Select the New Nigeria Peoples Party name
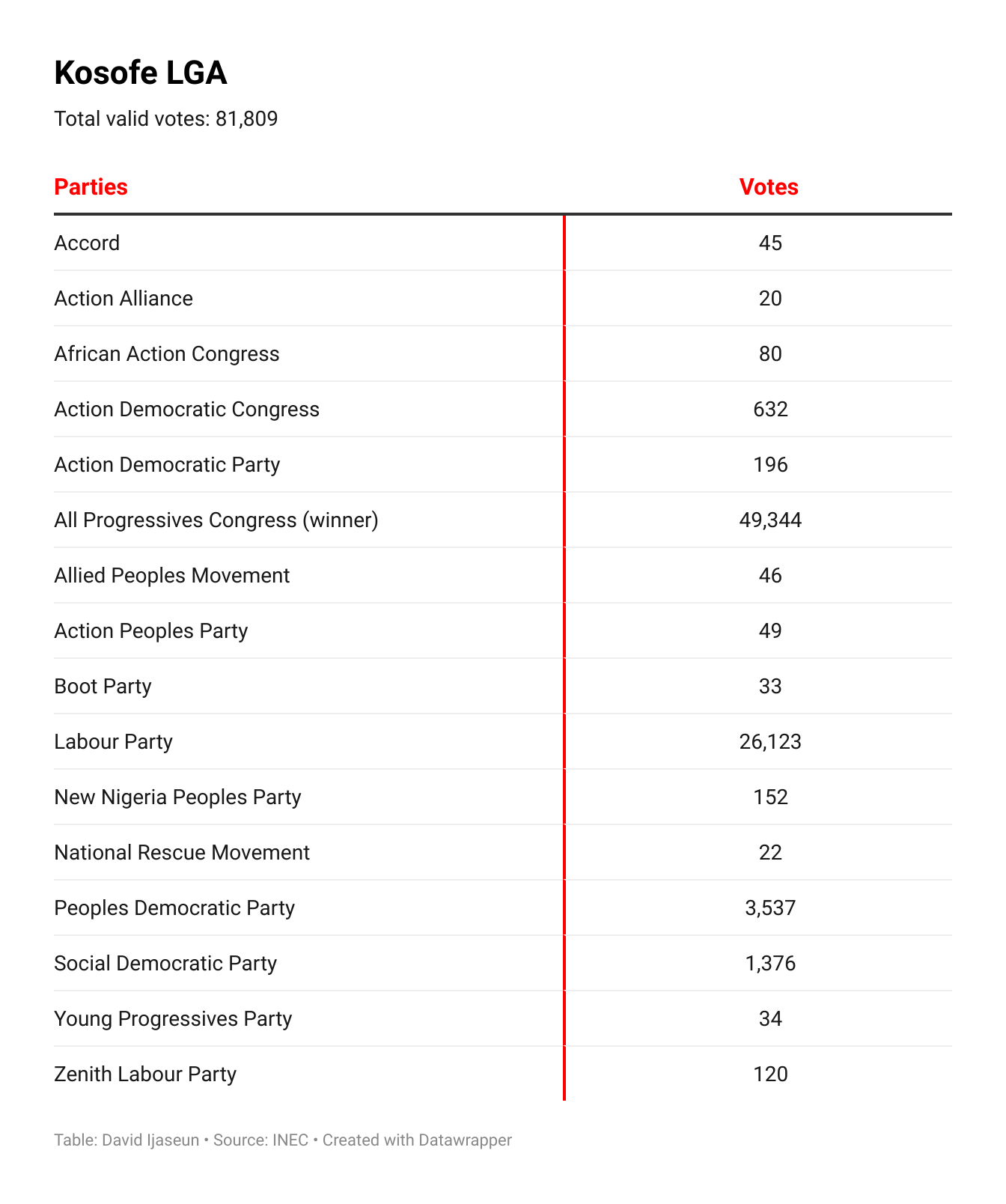This screenshot has height=1204, width=1006. [177, 797]
